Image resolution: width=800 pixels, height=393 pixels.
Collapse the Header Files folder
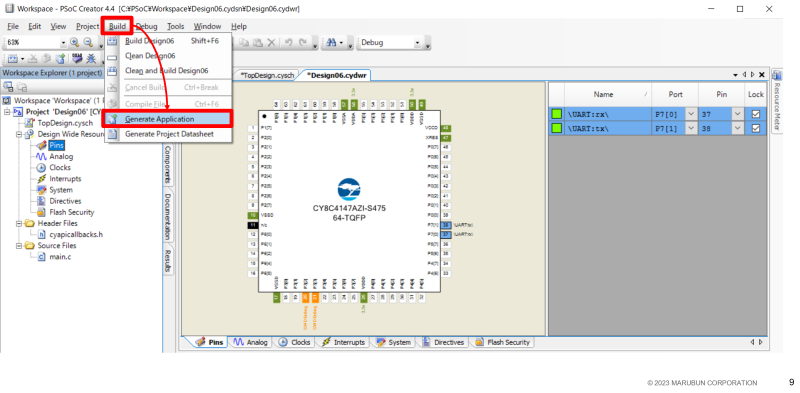pyautogui.click(x=19, y=223)
